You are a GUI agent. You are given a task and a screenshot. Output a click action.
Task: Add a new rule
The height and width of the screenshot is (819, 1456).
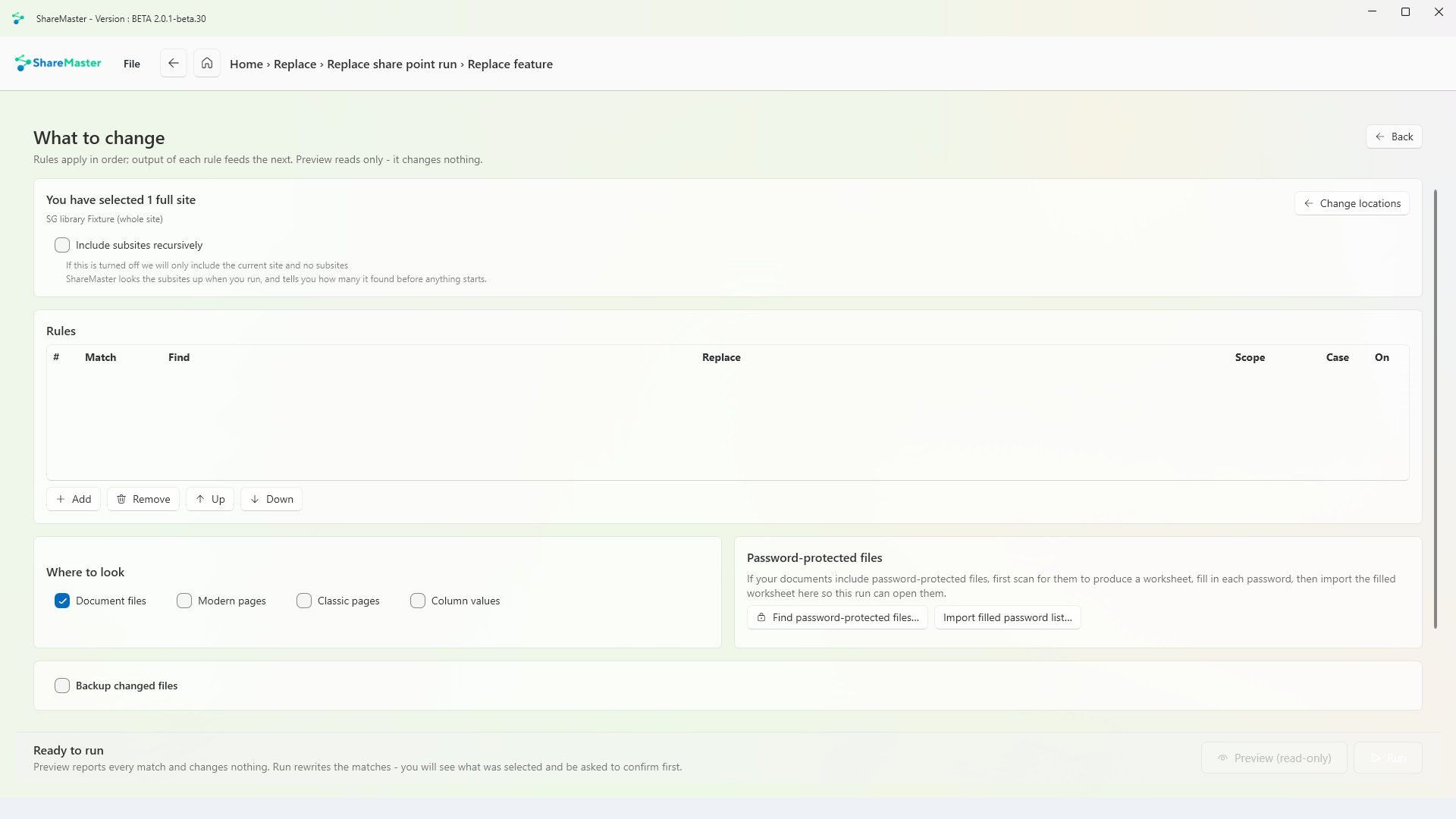coord(74,499)
